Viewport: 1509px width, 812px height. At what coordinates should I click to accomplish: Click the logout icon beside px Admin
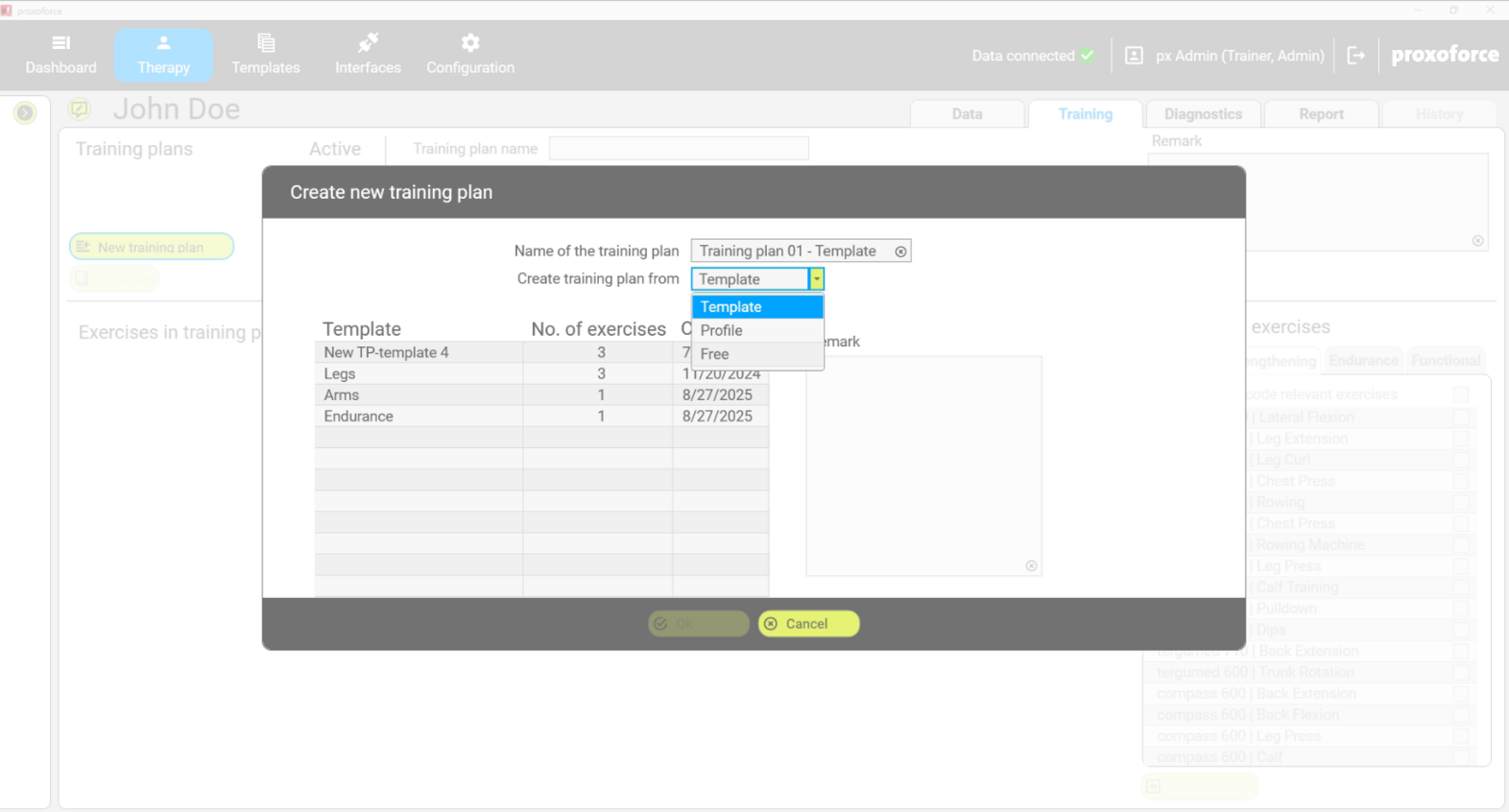click(1355, 56)
